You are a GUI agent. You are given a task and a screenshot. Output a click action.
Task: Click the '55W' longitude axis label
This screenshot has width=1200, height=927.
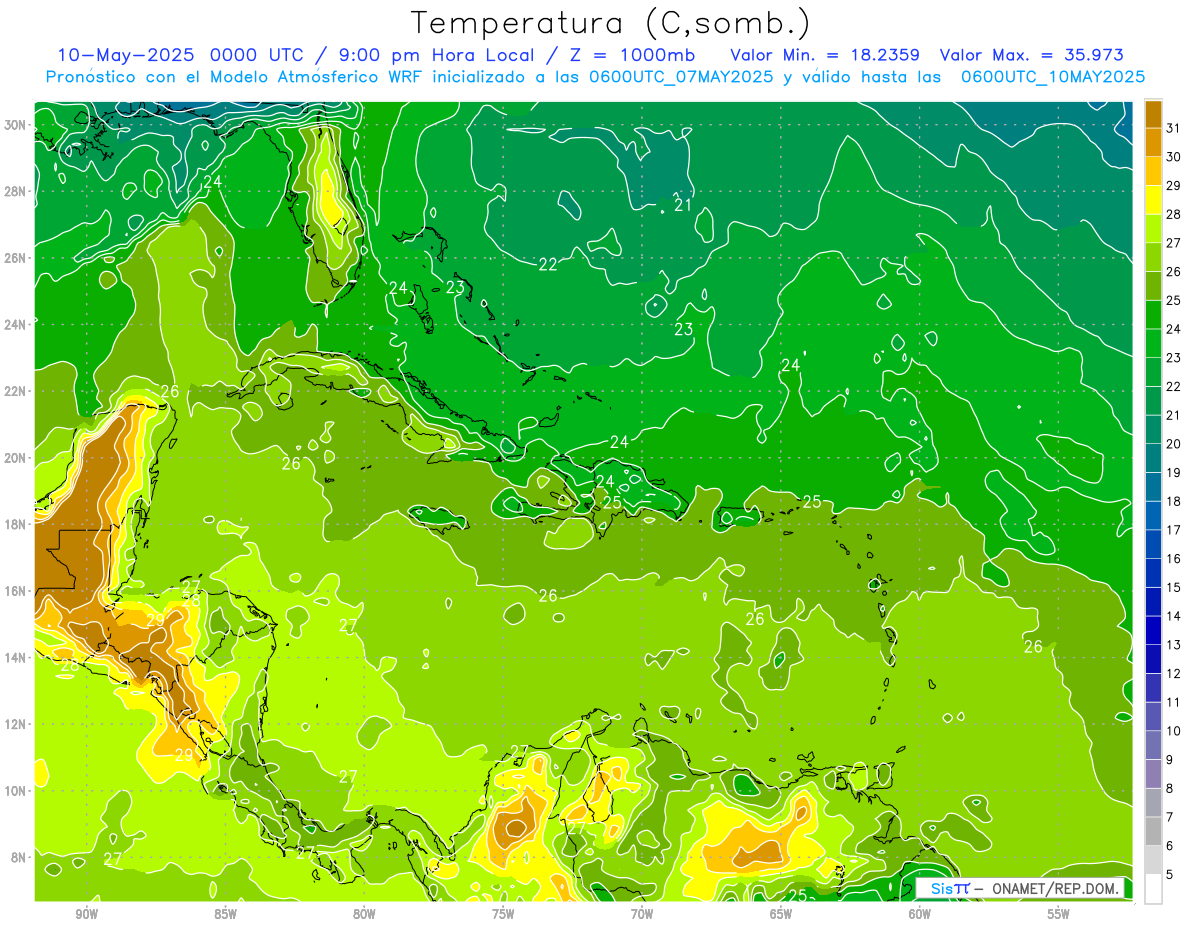point(1059,914)
